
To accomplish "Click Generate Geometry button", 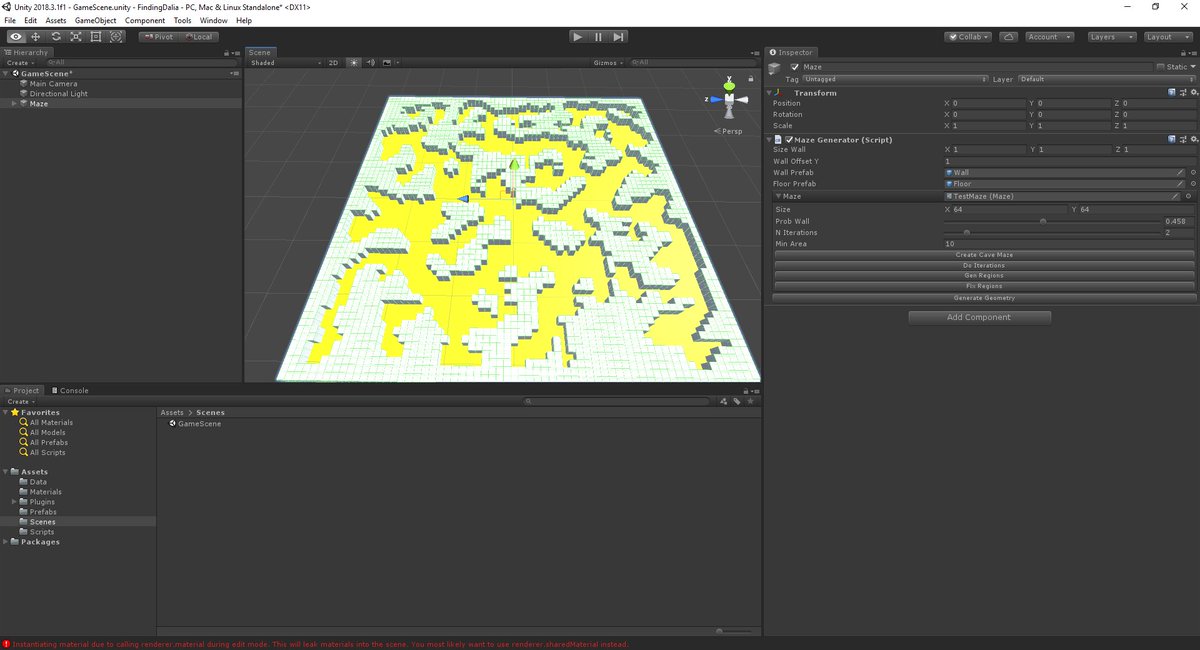I will 985,297.
